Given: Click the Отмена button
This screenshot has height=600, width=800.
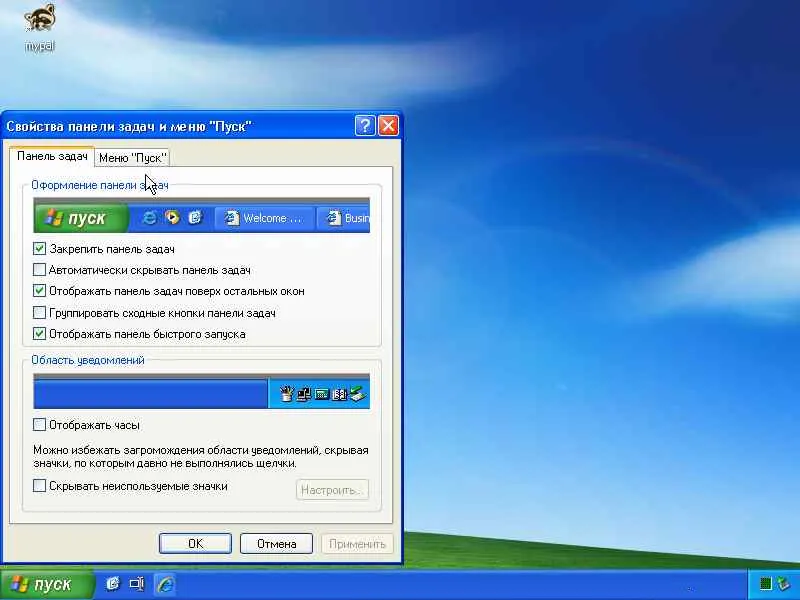Looking at the screenshot, I should (x=277, y=544).
